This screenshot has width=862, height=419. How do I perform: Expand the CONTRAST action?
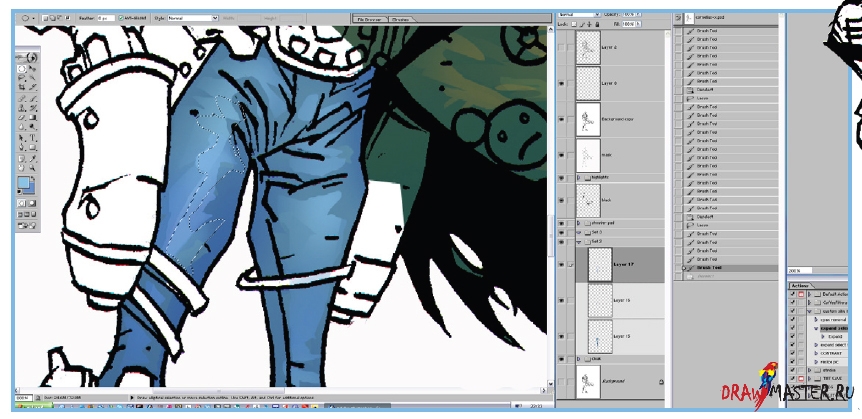click(816, 353)
